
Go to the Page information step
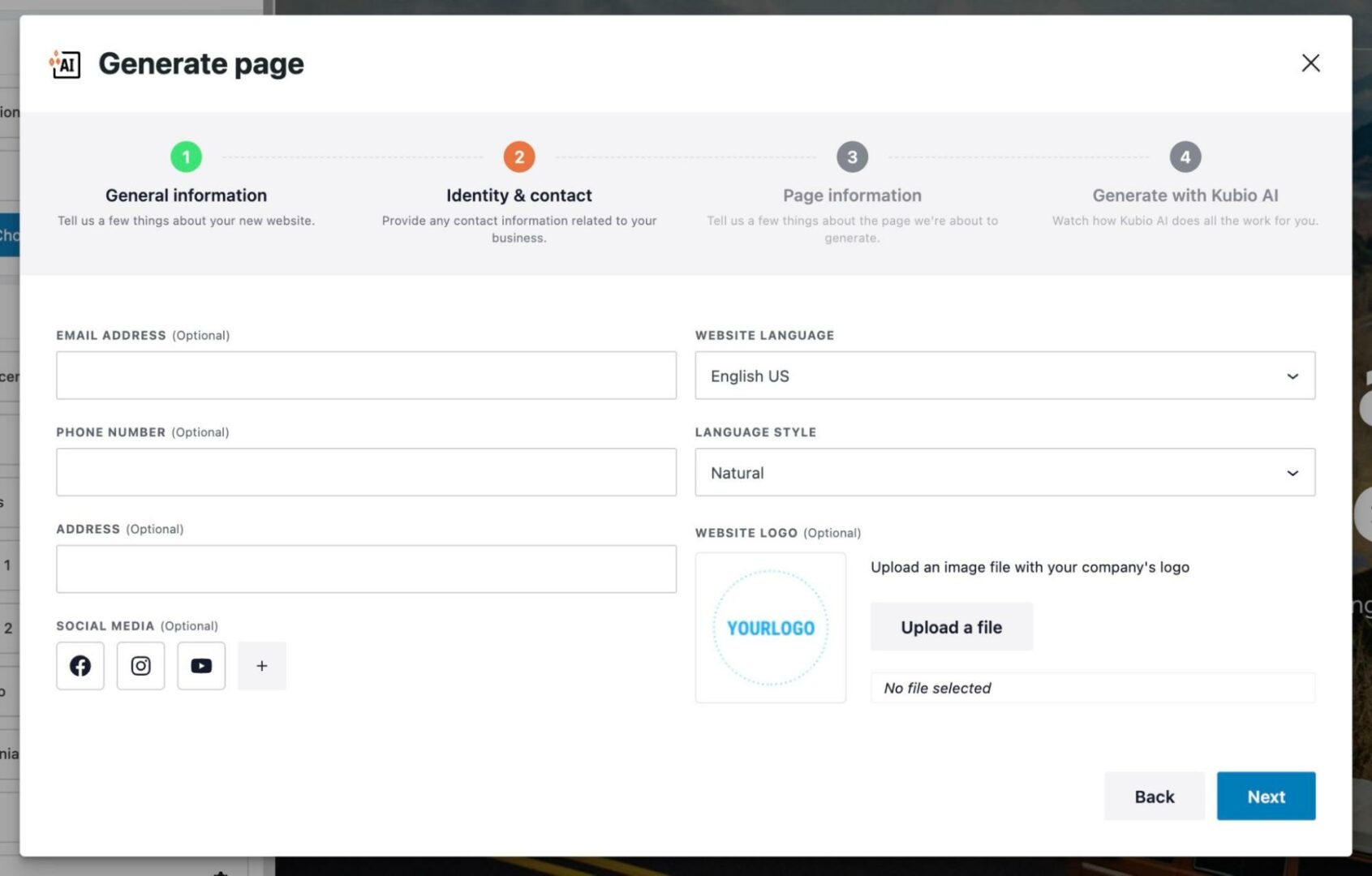(852, 195)
